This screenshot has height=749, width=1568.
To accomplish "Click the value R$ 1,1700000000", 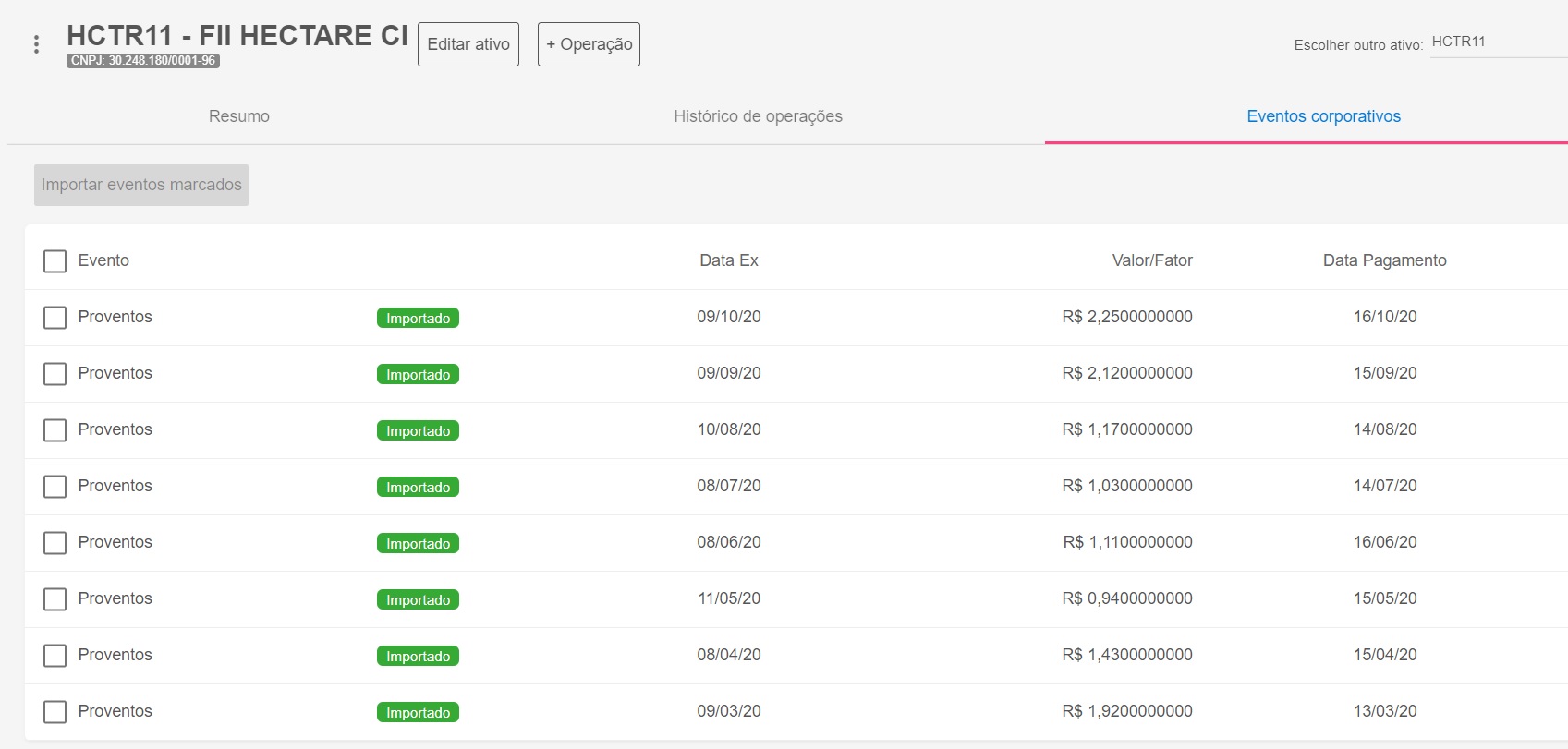I will point(1127,429).
